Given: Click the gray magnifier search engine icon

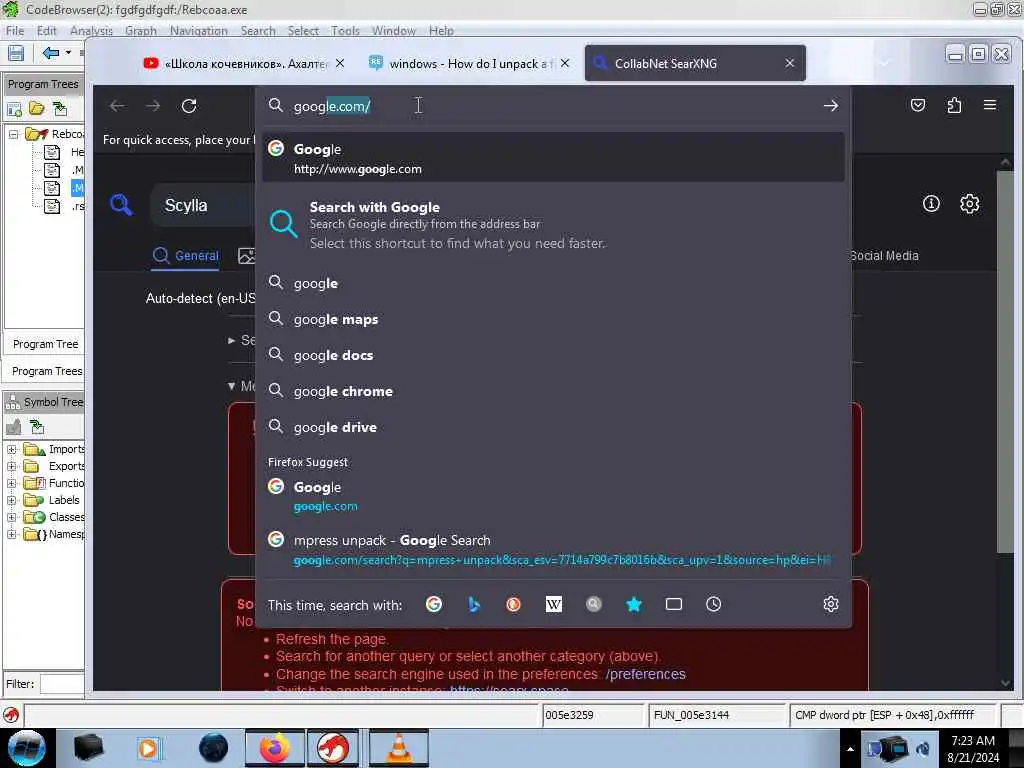Looking at the screenshot, I should (x=593, y=604).
